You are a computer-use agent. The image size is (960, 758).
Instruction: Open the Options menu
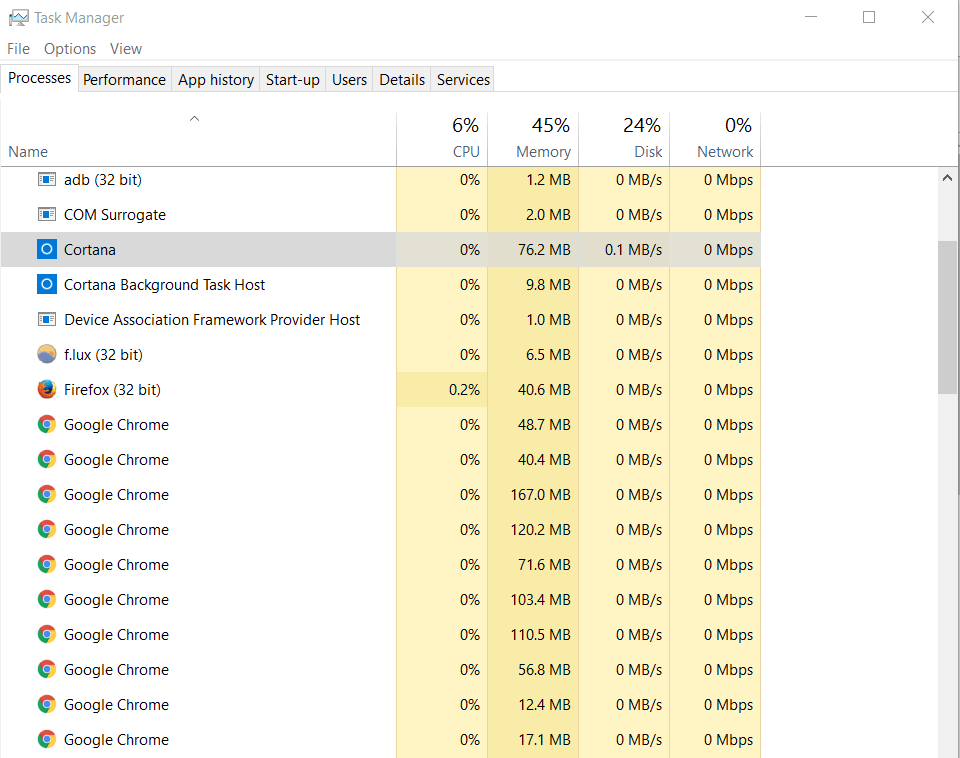pos(69,48)
